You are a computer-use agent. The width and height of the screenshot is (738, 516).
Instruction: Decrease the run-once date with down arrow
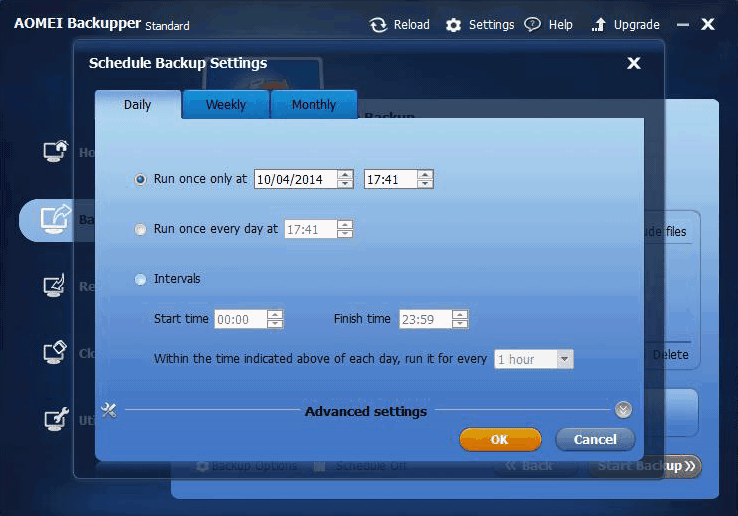coord(345,184)
